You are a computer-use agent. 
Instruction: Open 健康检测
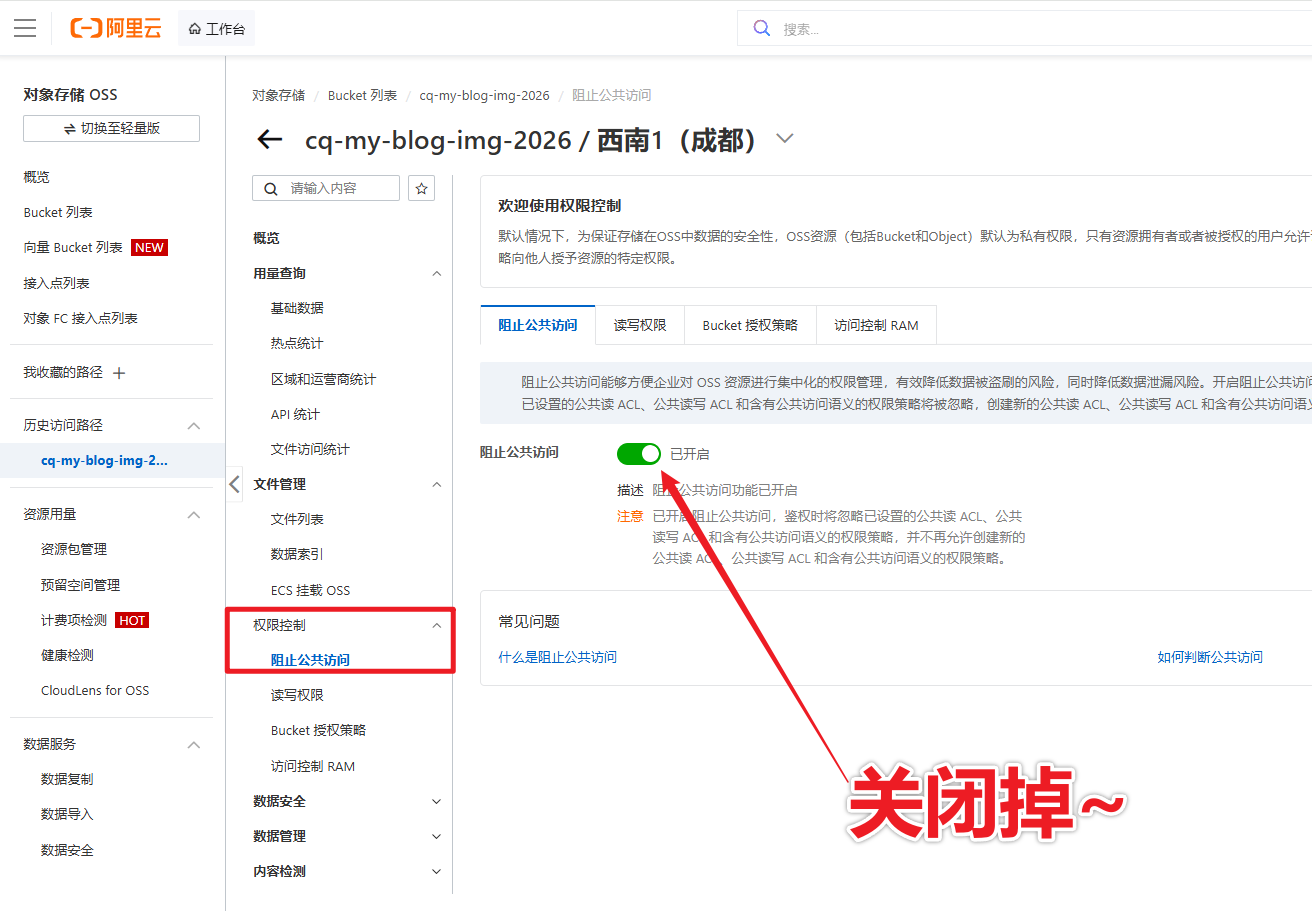point(67,655)
